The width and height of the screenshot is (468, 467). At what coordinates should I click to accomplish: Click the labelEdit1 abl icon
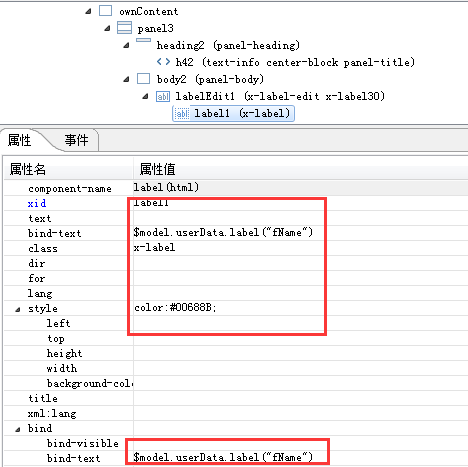point(163,97)
